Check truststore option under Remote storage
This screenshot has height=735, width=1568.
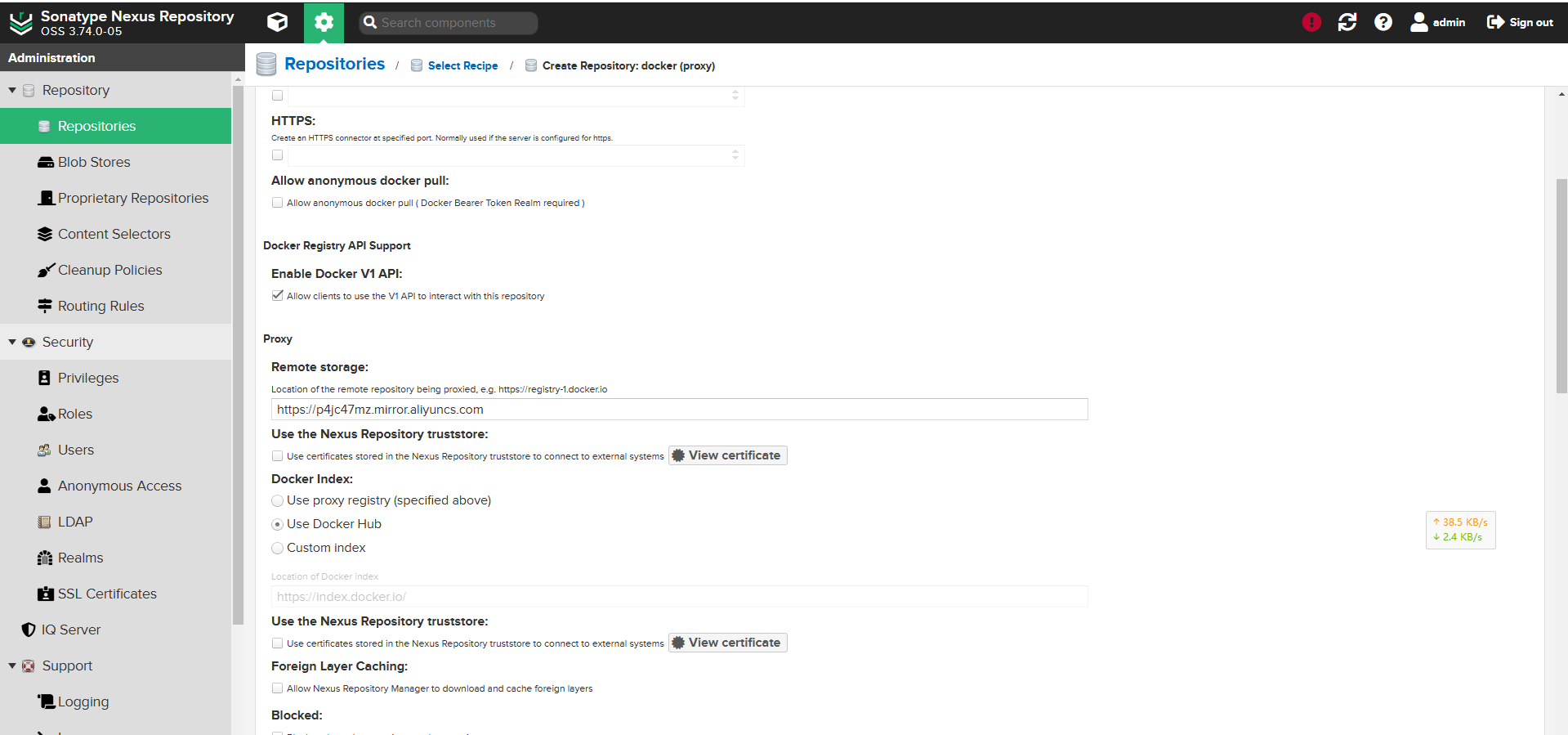278,456
